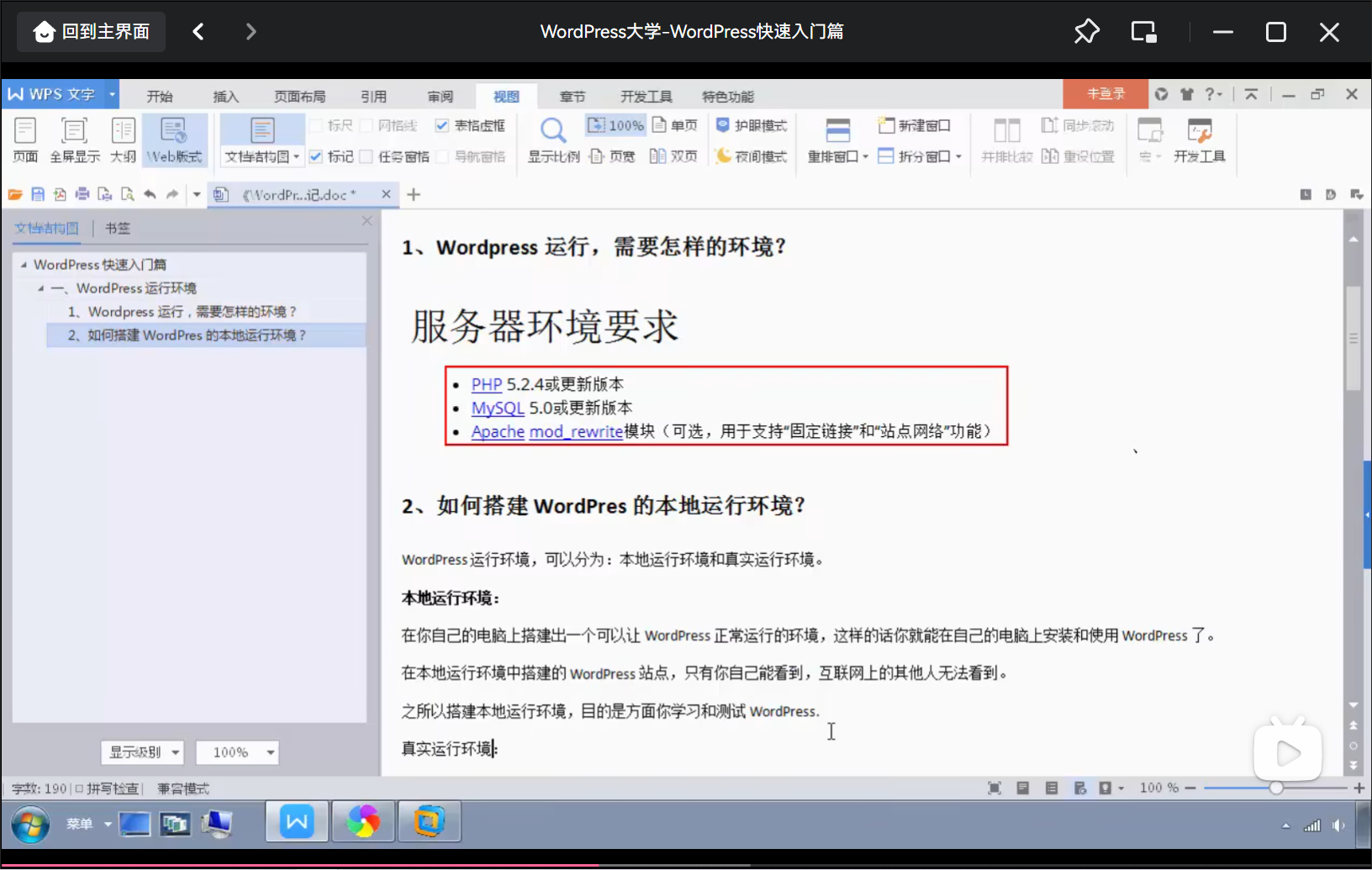Open the 显示级别 level dropdown
1372x870 pixels.
tap(142, 752)
